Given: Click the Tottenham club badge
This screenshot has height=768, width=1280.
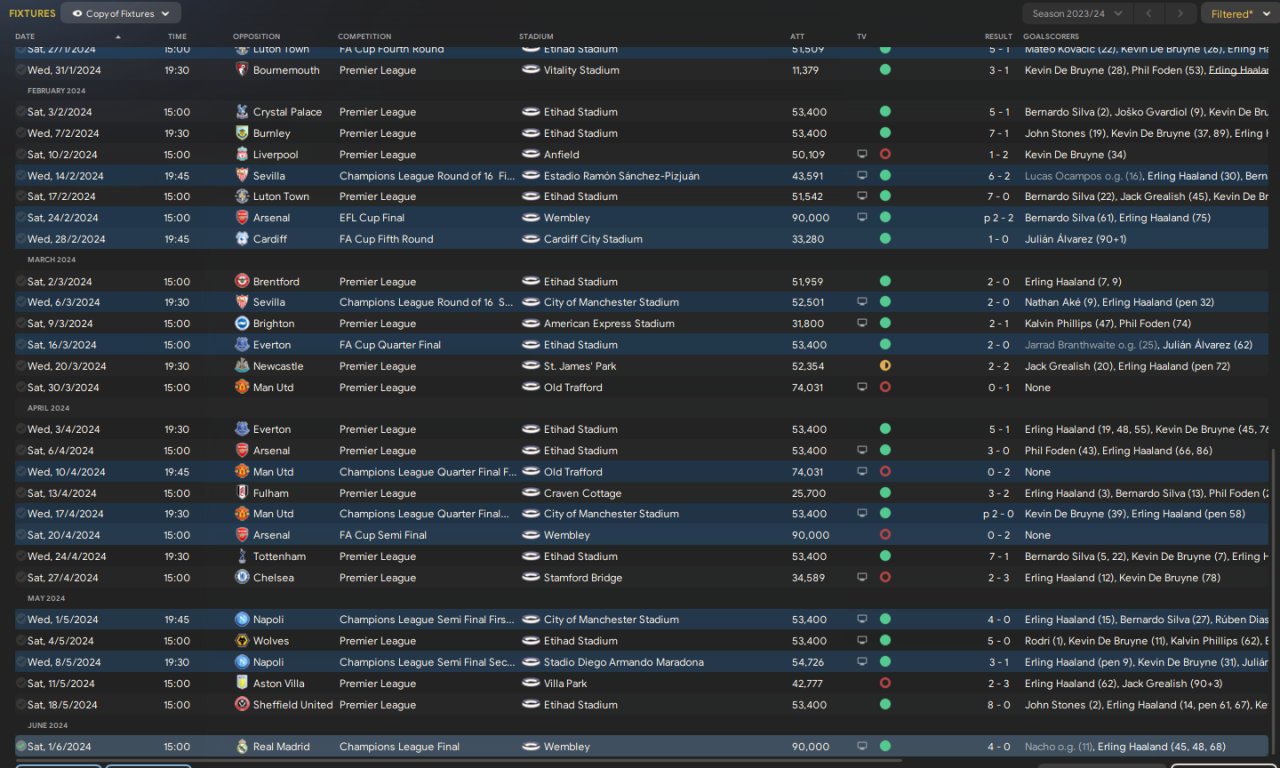Looking at the screenshot, I should coord(241,556).
